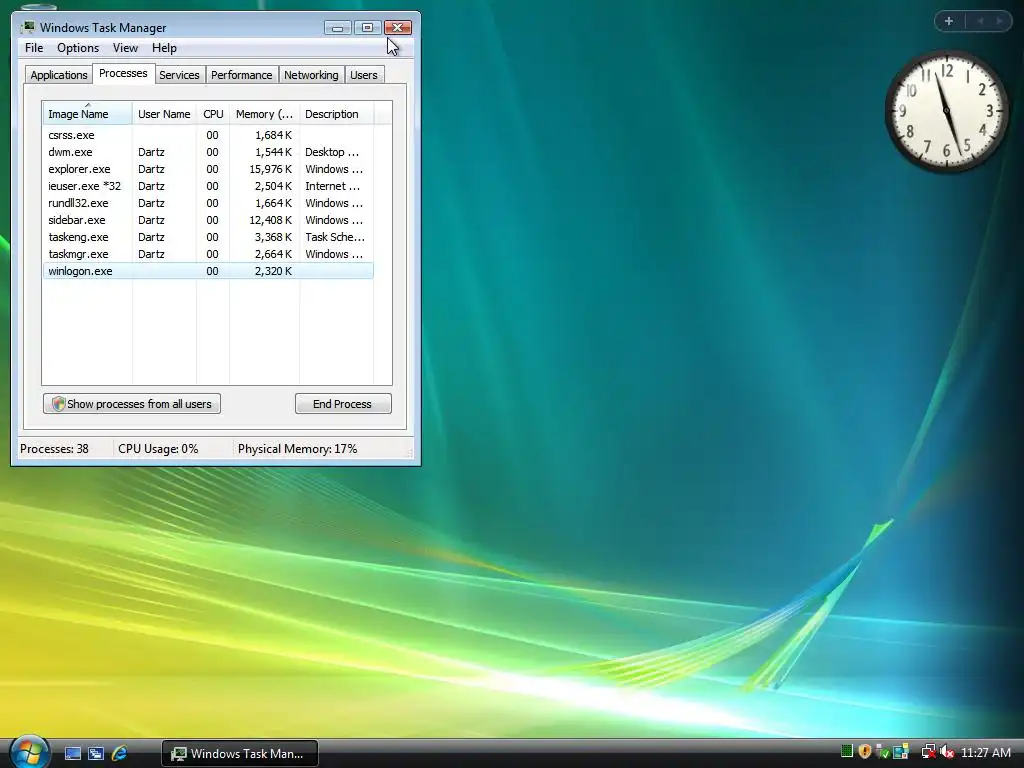
Task: Select the explorer.exe process row
Action: pos(208,169)
